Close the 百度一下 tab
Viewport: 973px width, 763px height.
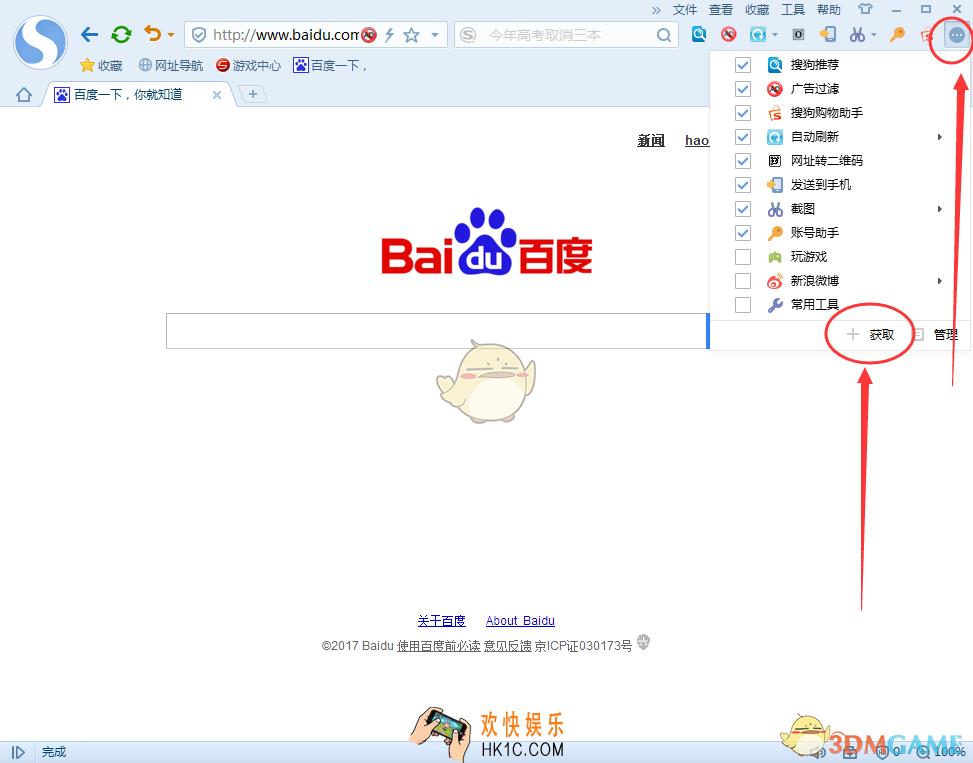pos(217,95)
